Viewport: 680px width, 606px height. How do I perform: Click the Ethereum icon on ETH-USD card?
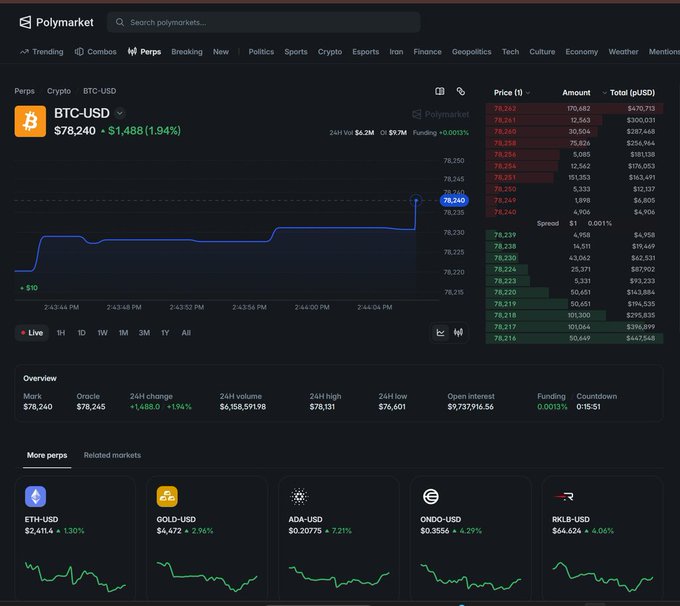point(36,497)
